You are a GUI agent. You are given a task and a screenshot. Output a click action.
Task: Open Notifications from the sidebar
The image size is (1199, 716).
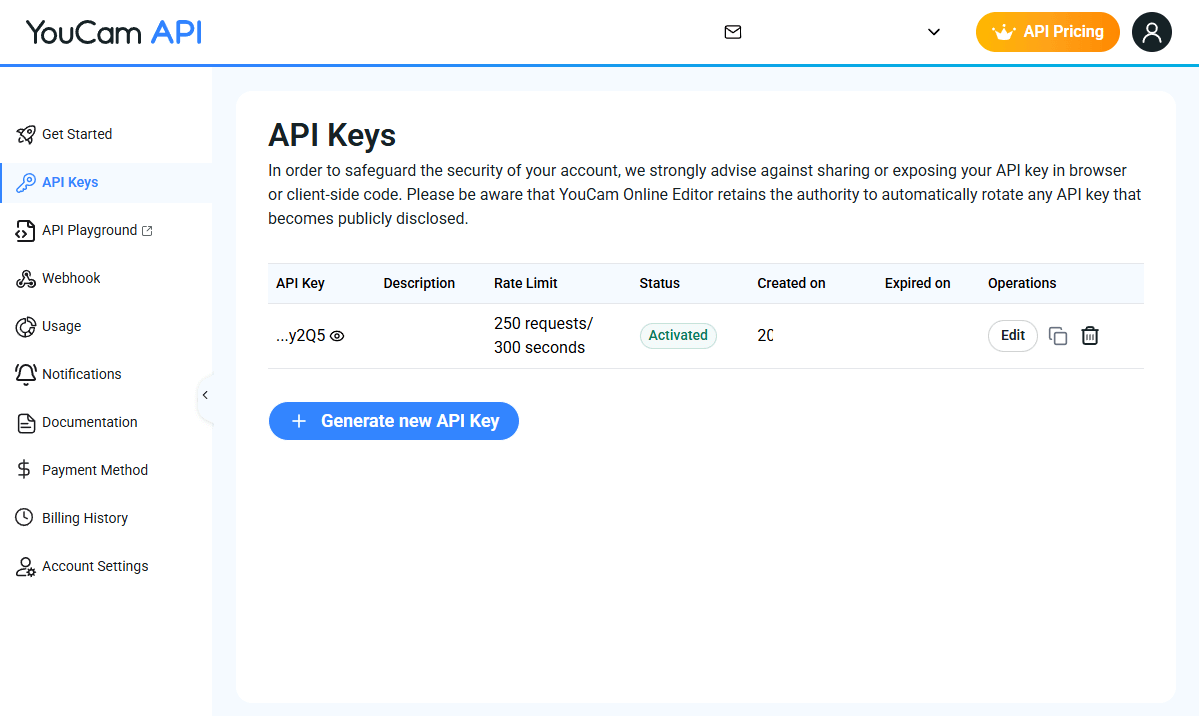[79, 374]
